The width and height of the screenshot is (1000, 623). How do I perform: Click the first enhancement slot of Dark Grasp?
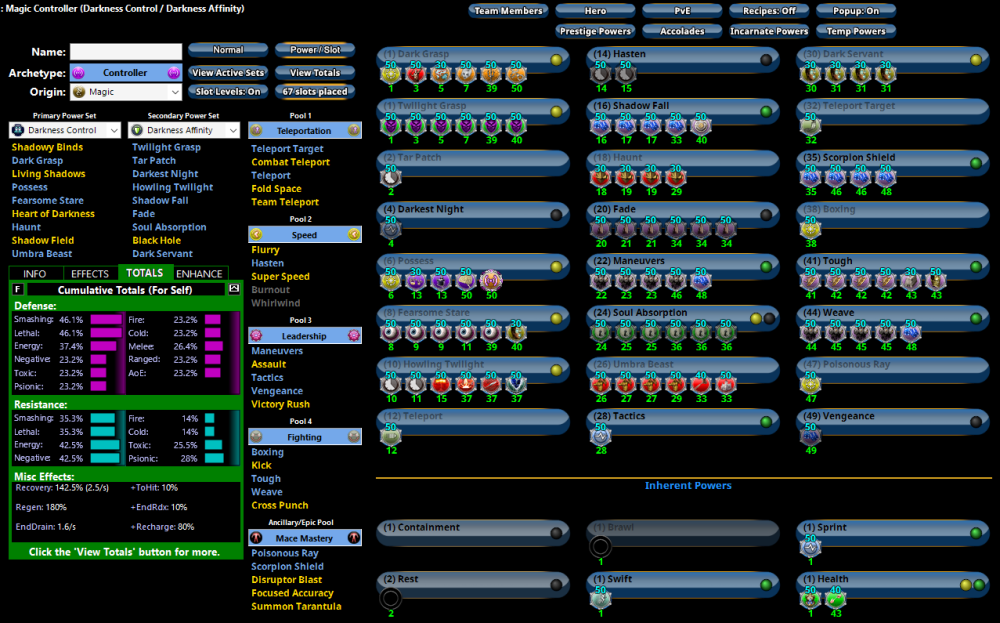(391, 73)
